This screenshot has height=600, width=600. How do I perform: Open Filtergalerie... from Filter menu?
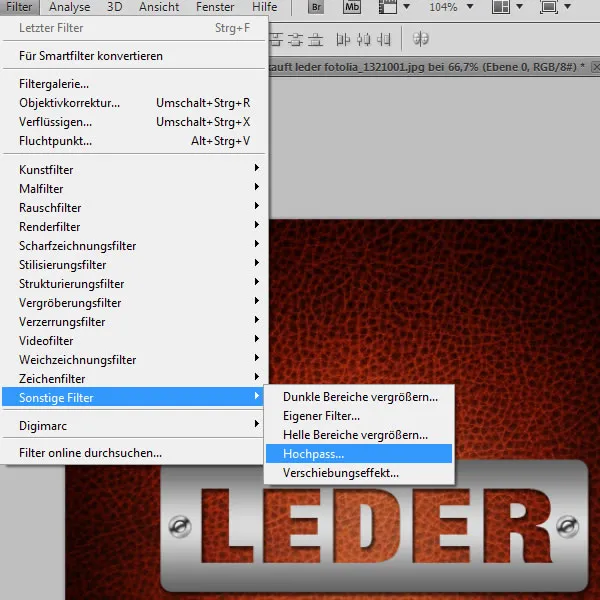pyautogui.click(x=54, y=84)
